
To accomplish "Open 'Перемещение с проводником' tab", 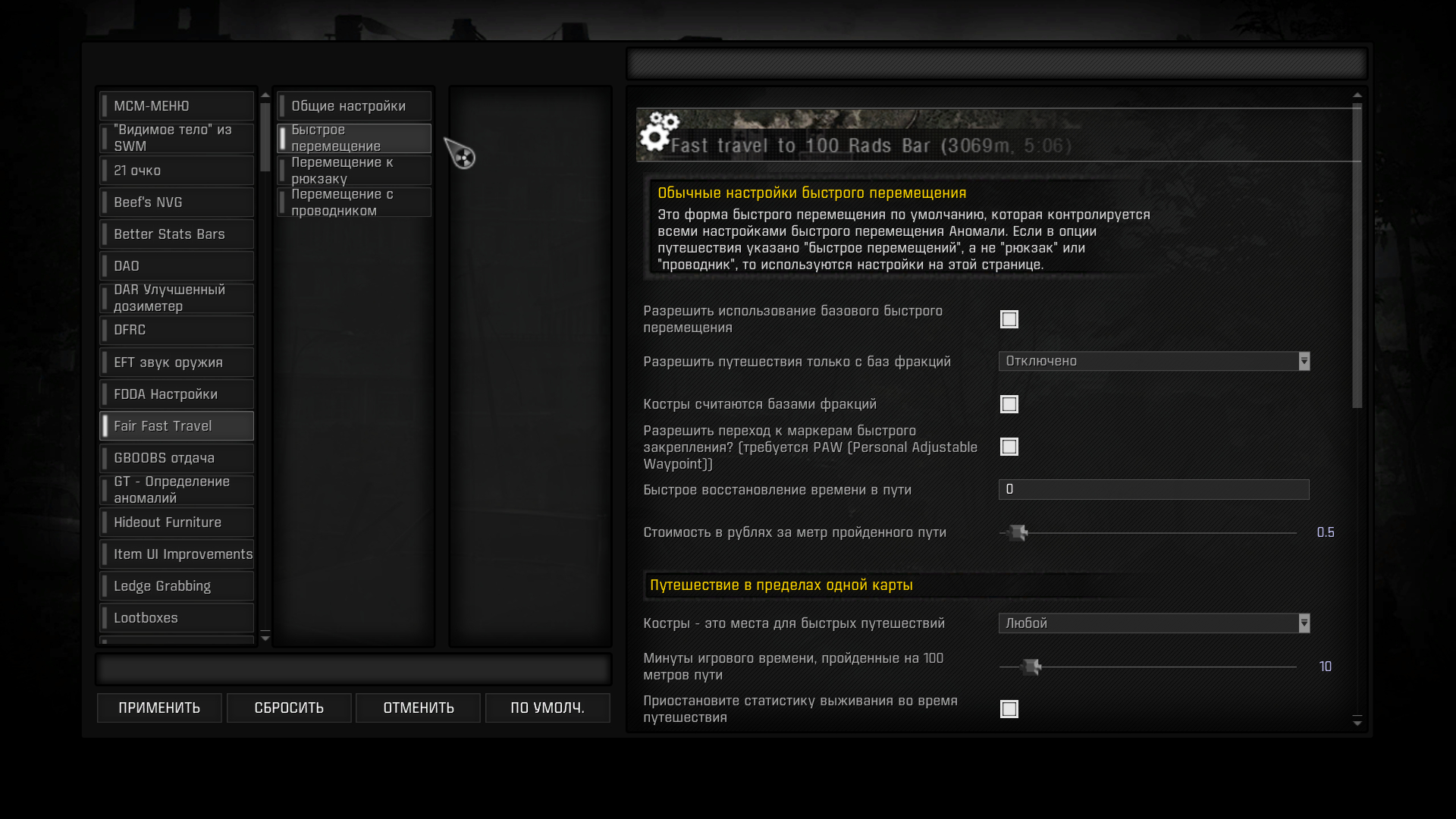I will pos(354,202).
